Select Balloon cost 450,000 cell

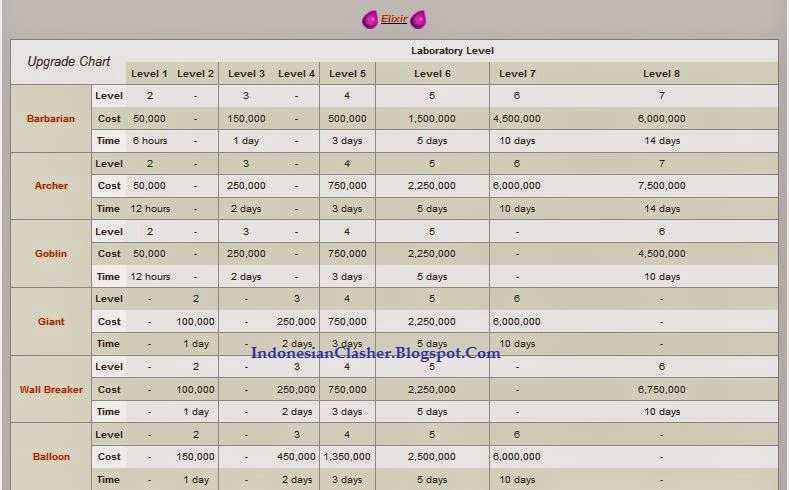296,457
